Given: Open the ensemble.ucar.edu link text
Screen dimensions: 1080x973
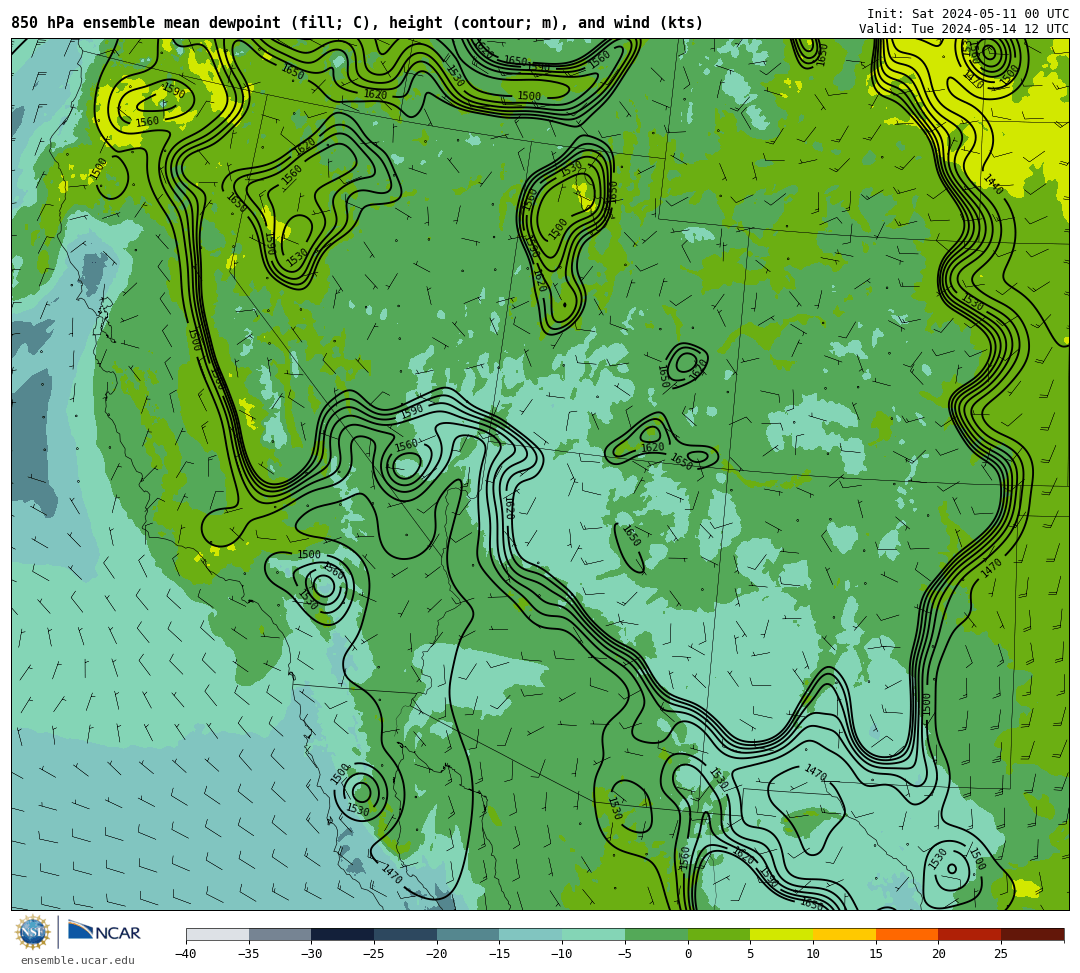Looking at the screenshot, I should point(78,960).
